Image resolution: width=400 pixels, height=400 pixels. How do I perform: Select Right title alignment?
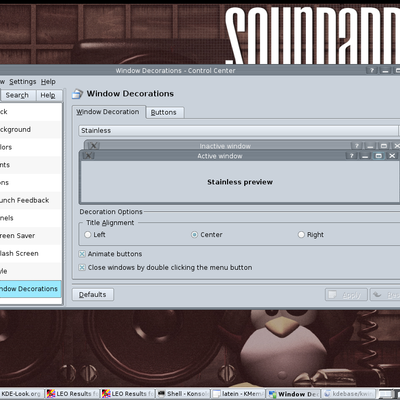point(311,235)
